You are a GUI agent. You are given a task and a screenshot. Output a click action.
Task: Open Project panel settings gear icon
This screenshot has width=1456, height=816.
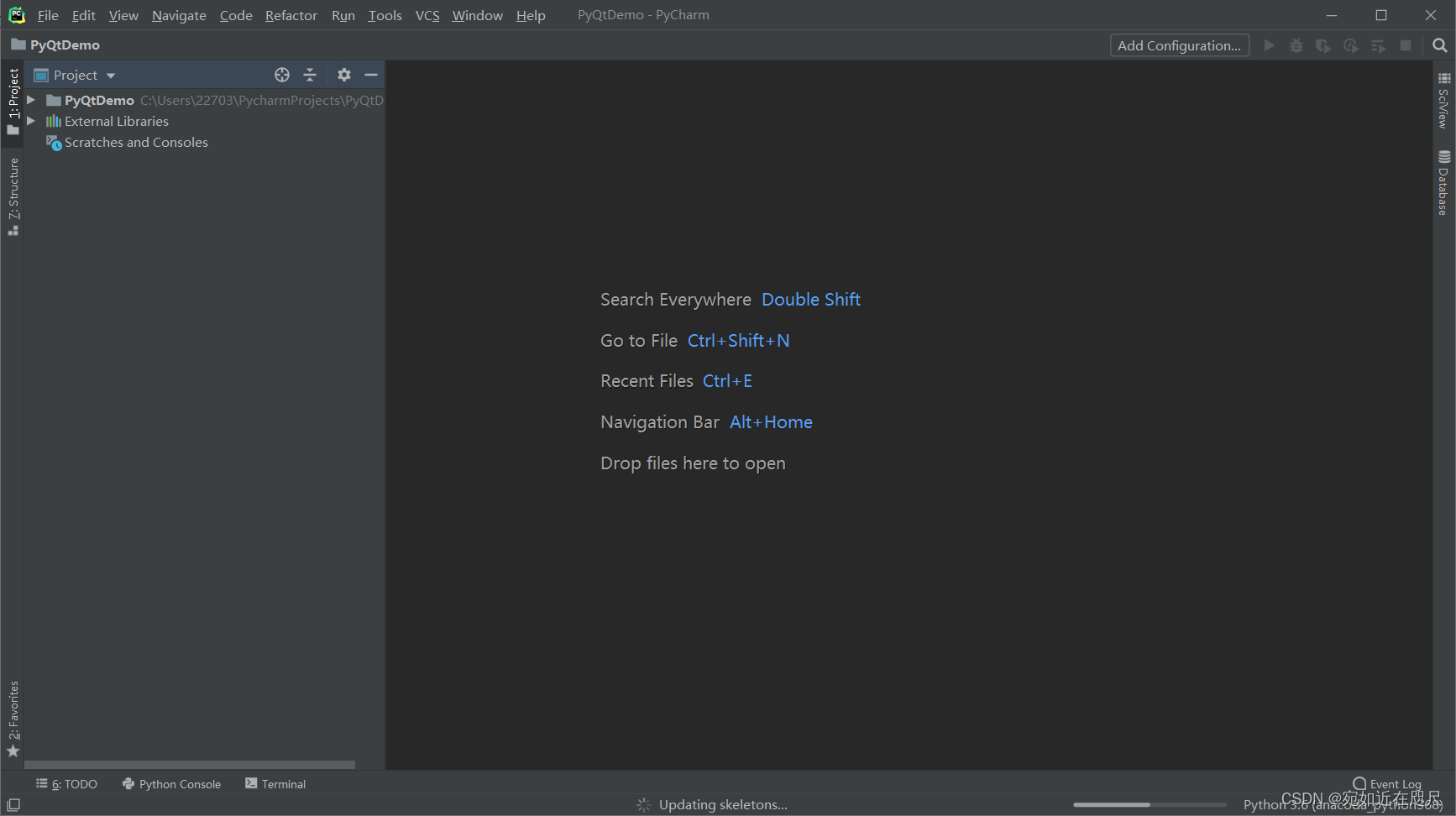[x=344, y=75]
